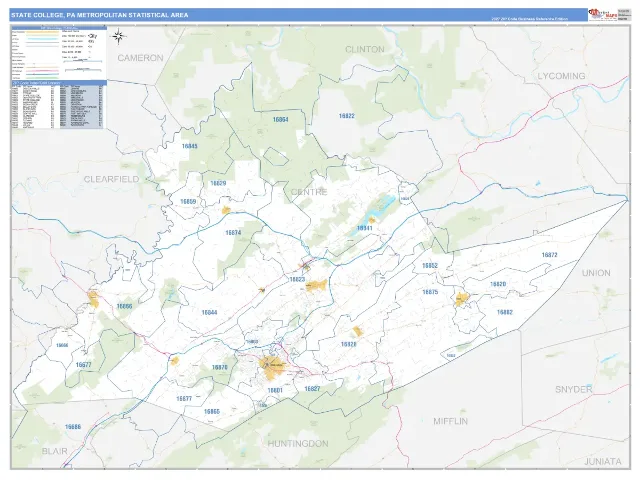
Task: Select ZIP code 16841 label
Action: point(364,228)
